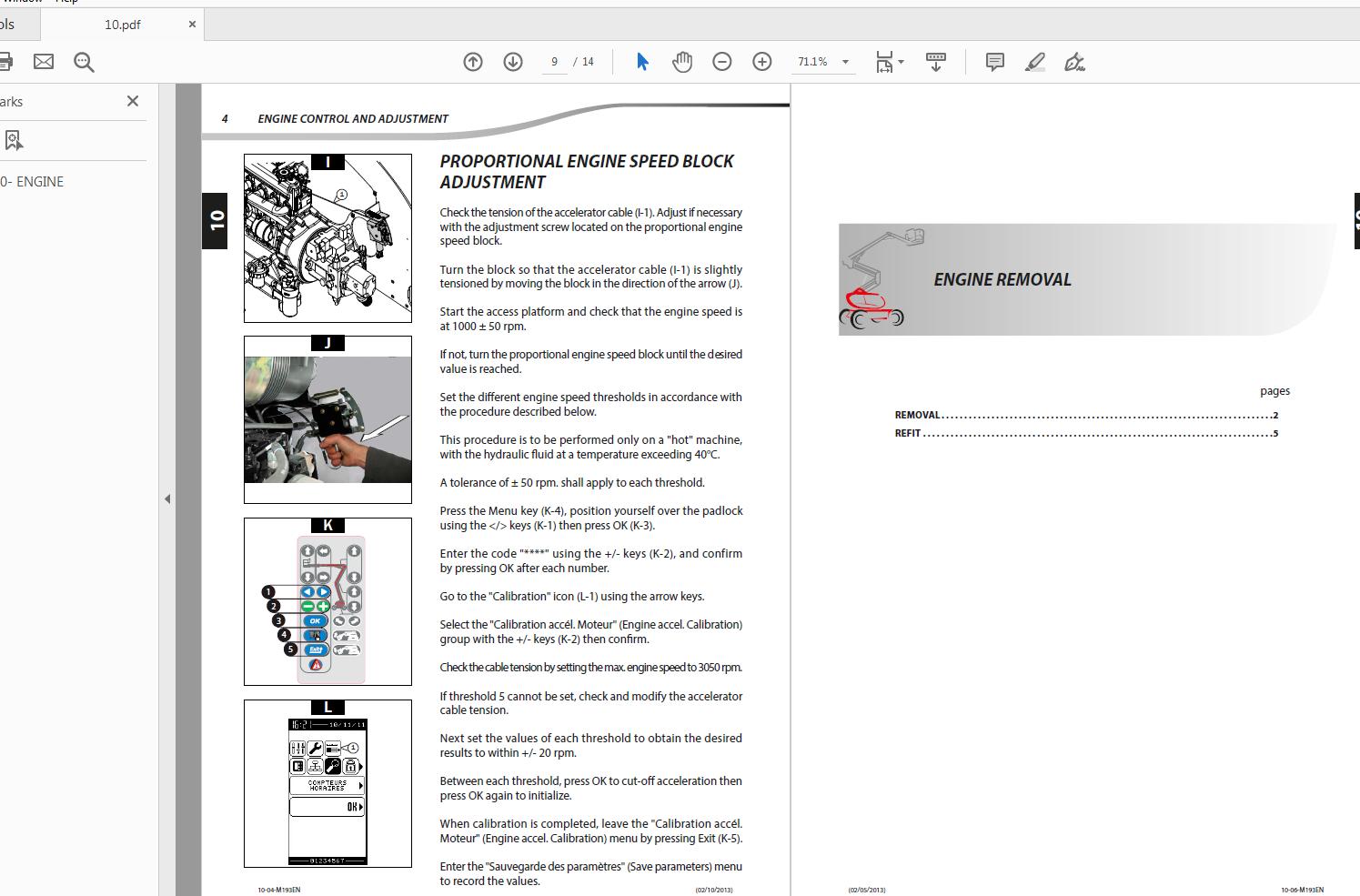The width and height of the screenshot is (1360, 896).
Task: Open the bookmark options icon in panel
Action: click(x=14, y=140)
